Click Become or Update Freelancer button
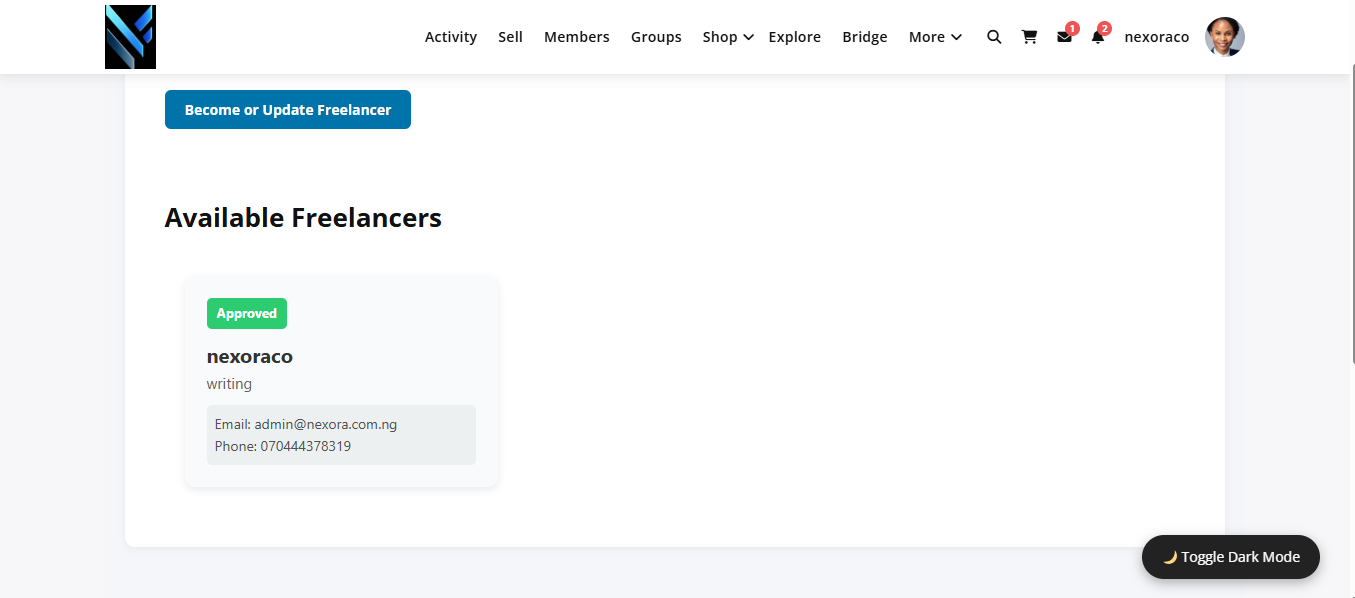 tap(288, 110)
